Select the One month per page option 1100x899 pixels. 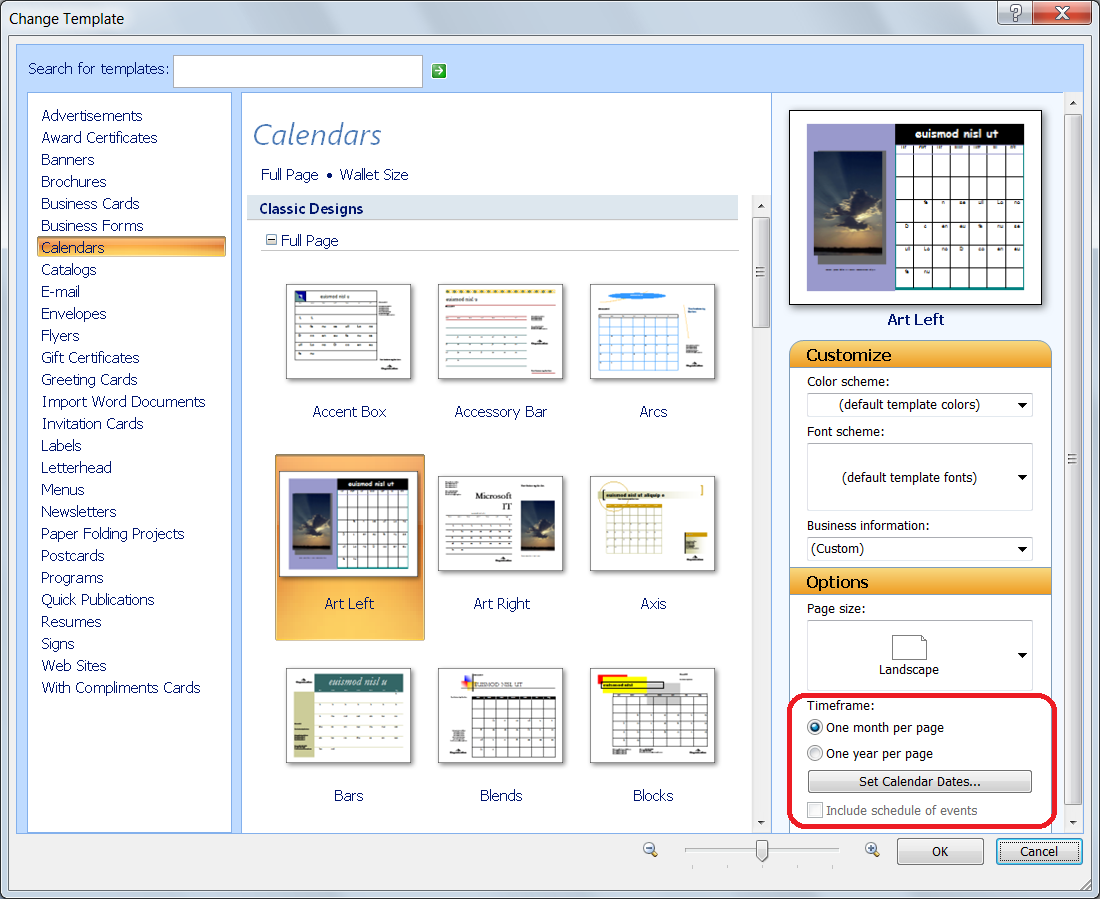(815, 727)
